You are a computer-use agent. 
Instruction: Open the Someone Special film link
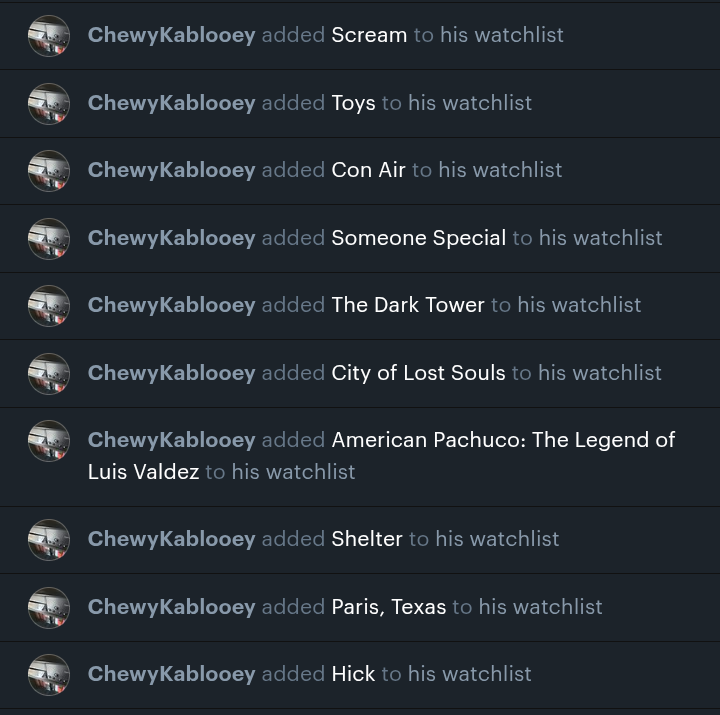pyautogui.click(x=418, y=238)
